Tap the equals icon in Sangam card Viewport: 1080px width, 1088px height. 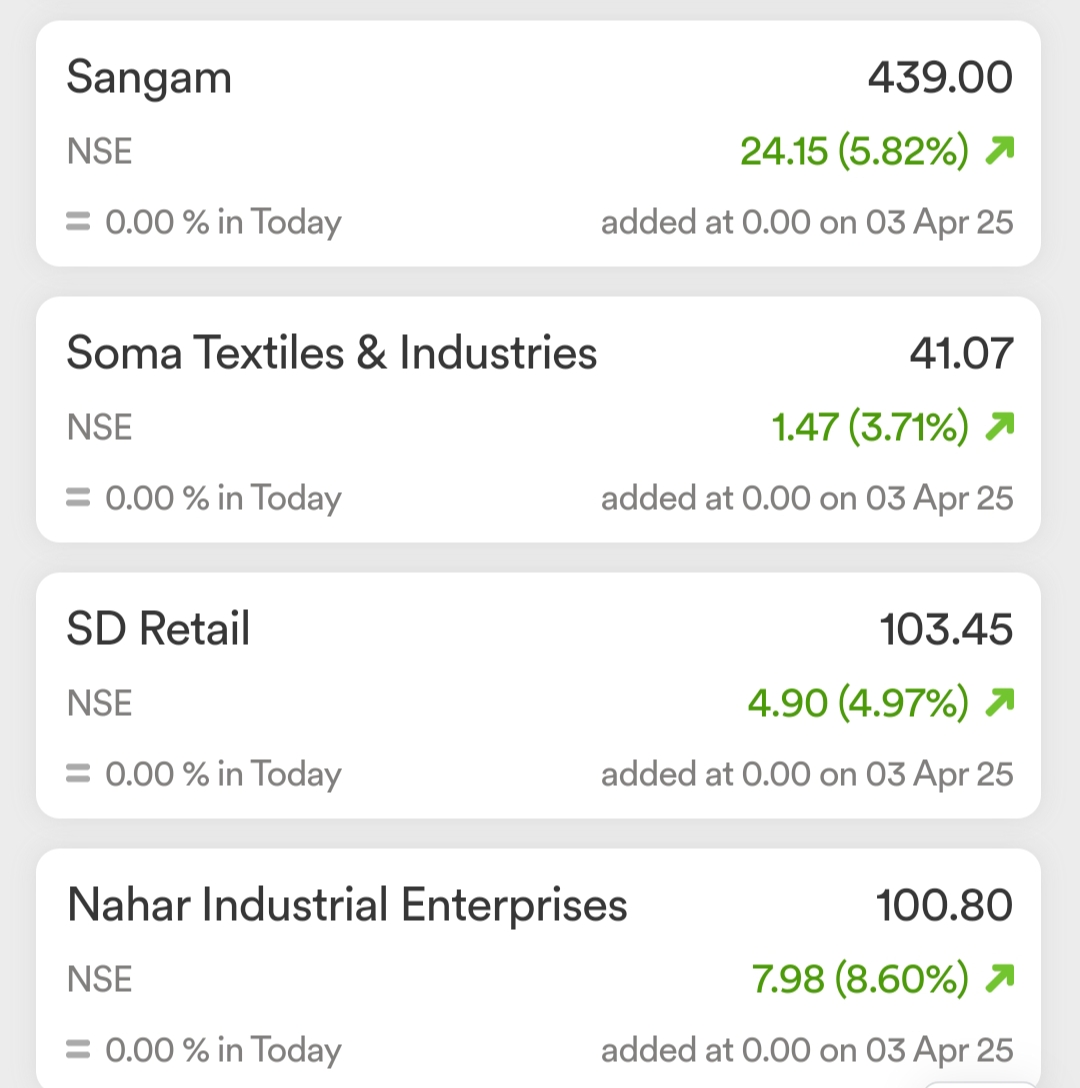[x=78, y=222]
